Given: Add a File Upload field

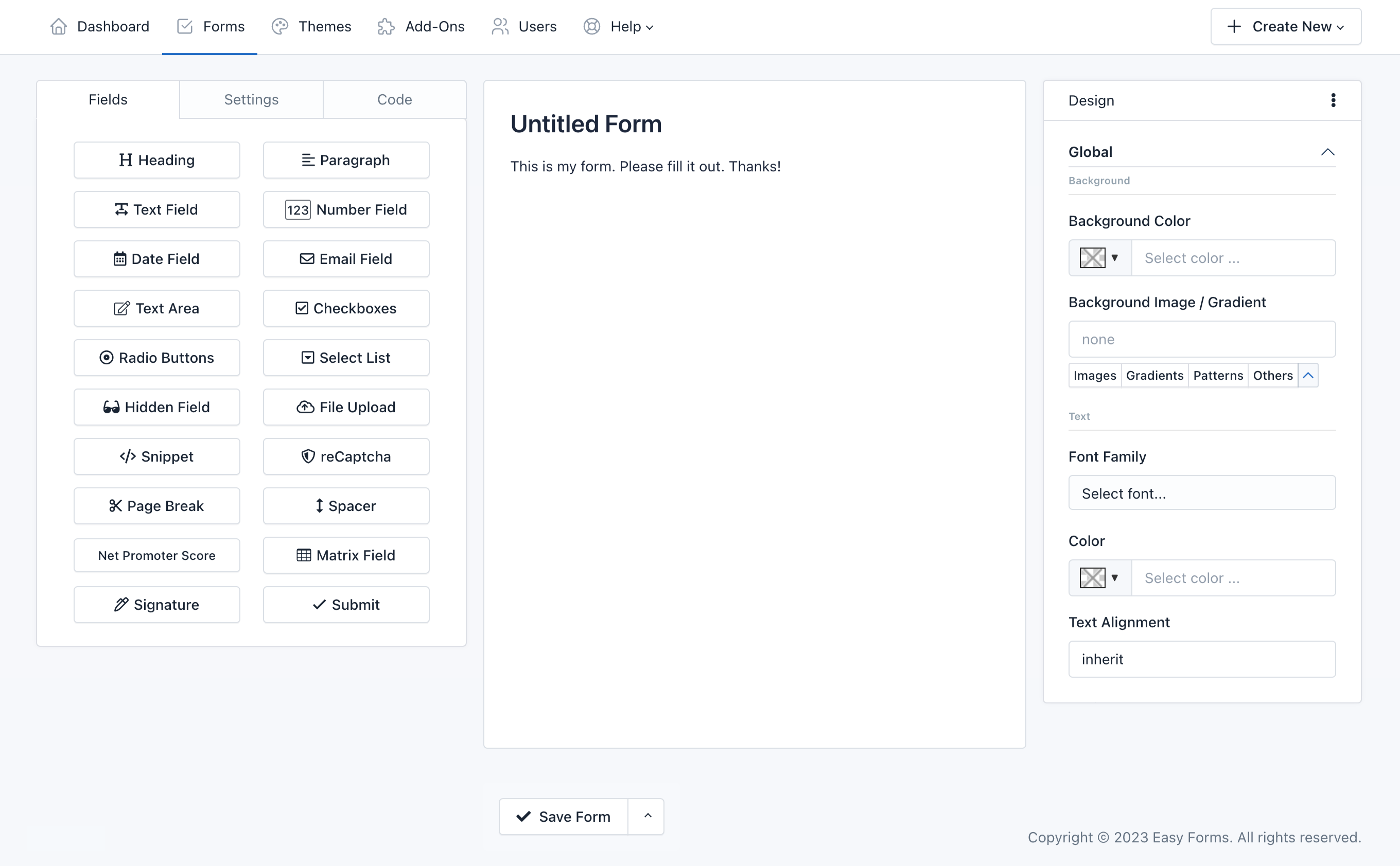Looking at the screenshot, I should pyautogui.click(x=346, y=407).
